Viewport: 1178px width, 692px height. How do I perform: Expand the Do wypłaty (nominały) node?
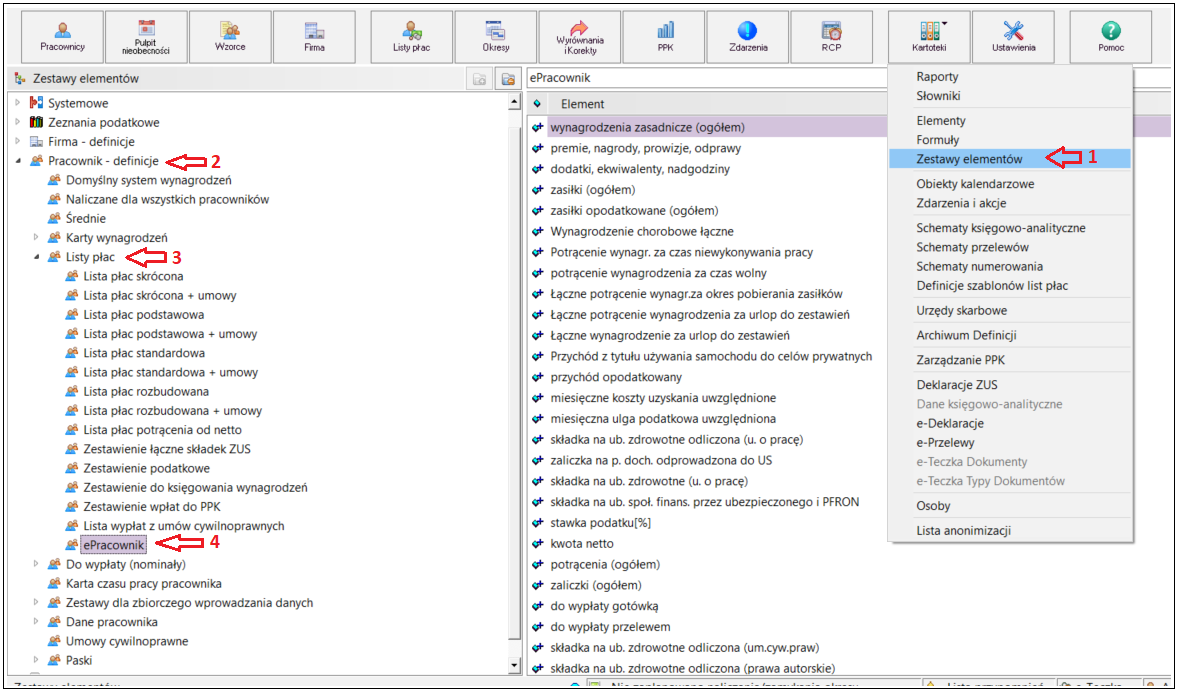point(36,564)
